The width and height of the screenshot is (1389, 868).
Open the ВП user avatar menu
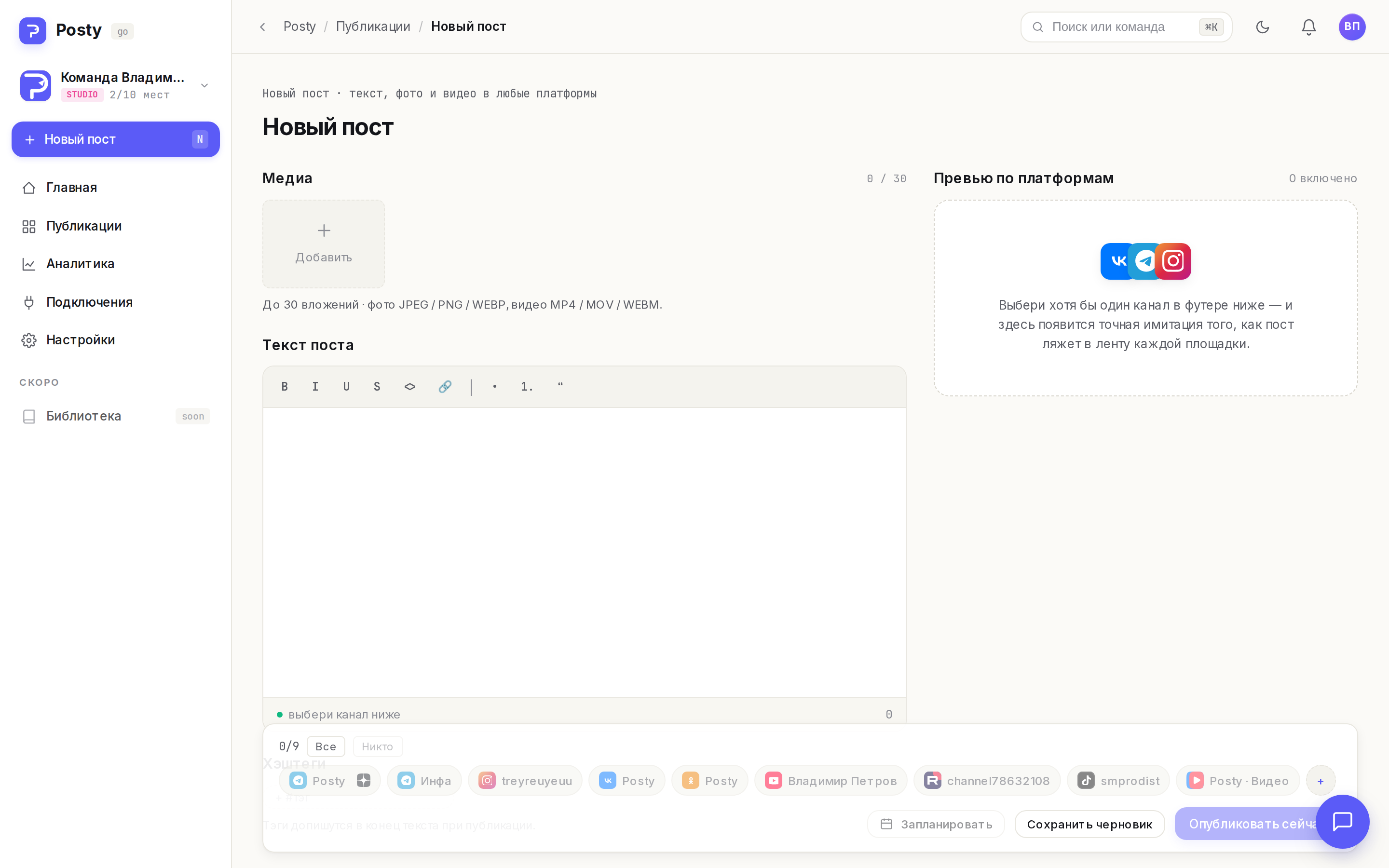point(1352,27)
